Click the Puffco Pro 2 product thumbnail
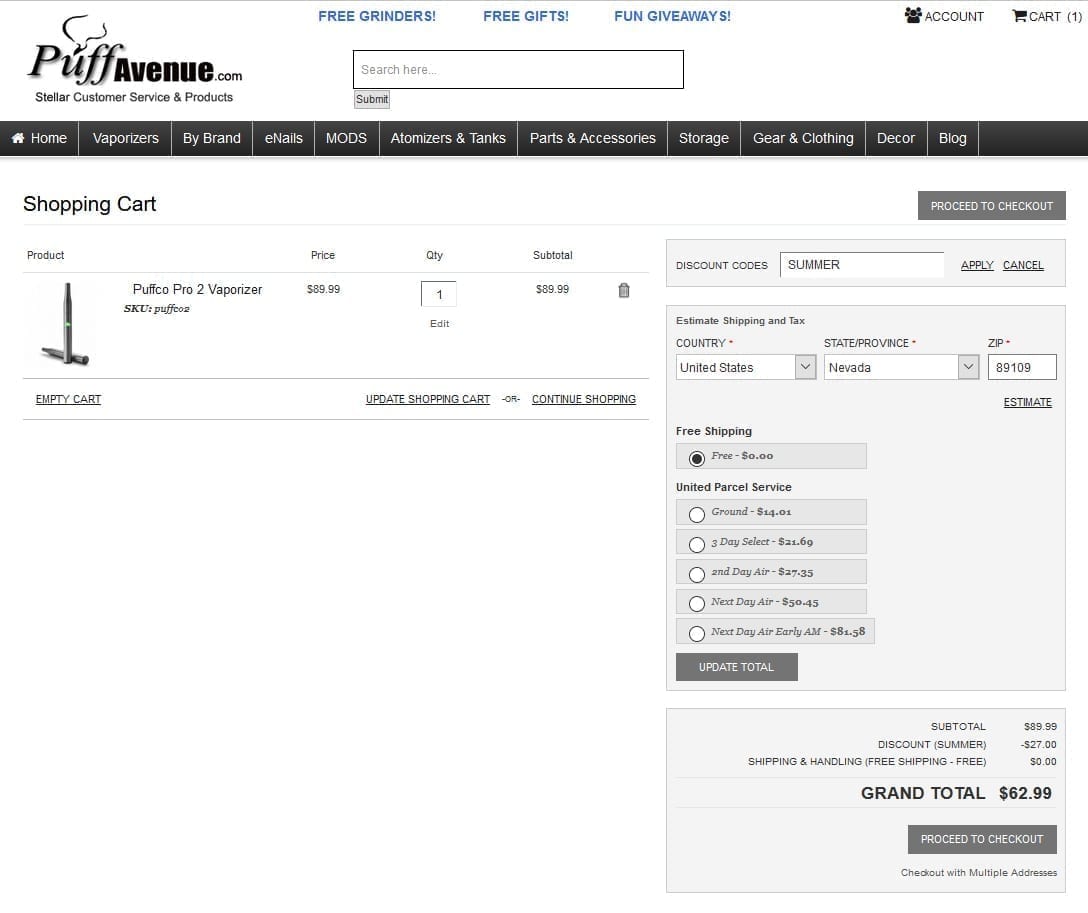The height and width of the screenshot is (913, 1088). click(66, 323)
